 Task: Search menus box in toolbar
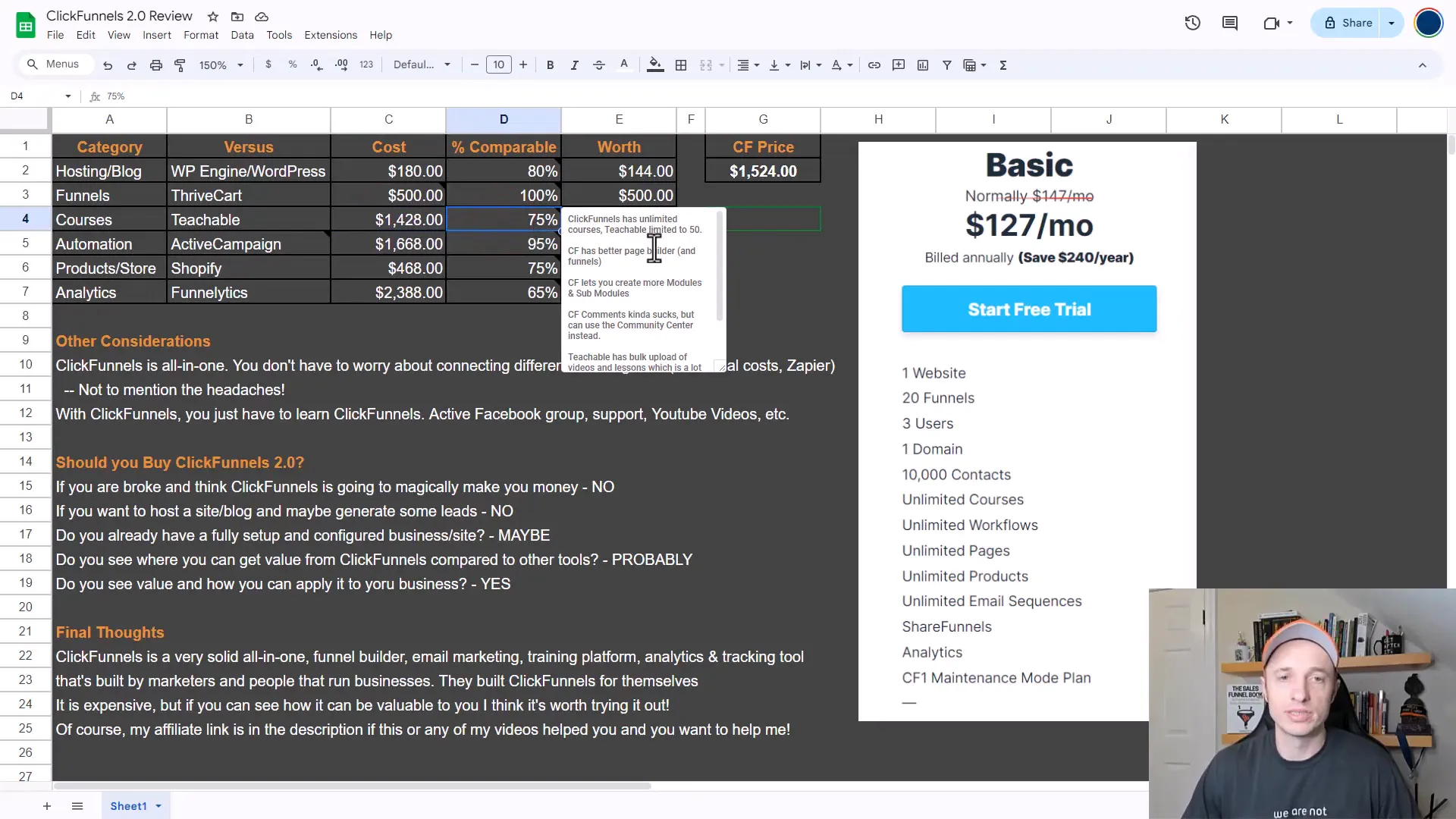[x=55, y=64]
